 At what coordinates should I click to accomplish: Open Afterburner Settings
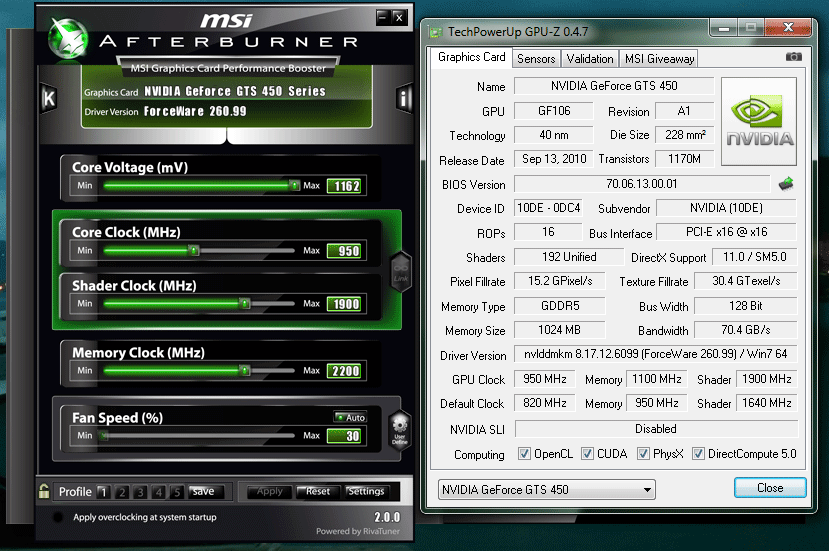click(366, 491)
